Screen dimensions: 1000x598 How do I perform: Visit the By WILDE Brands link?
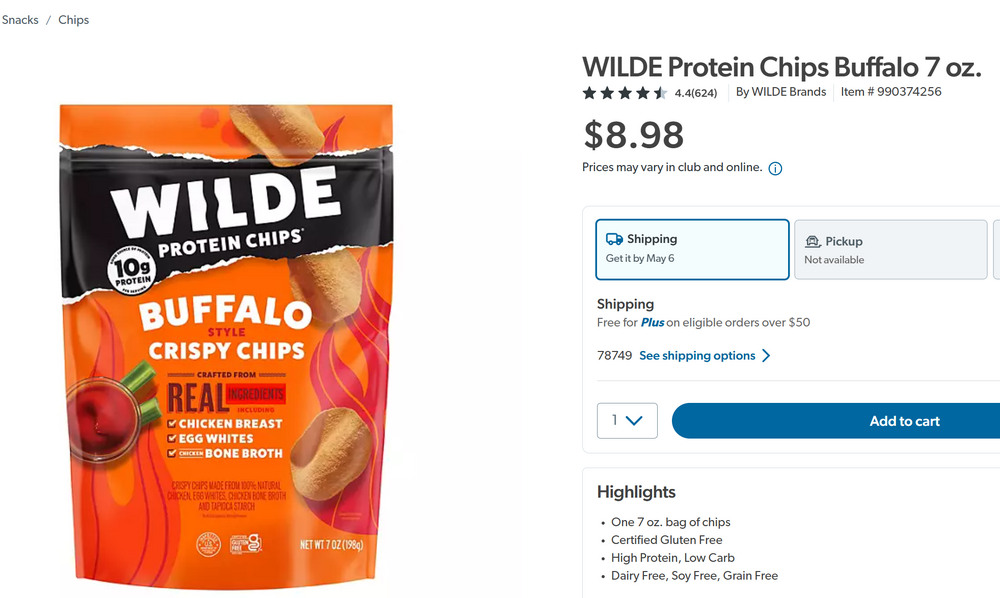point(781,92)
